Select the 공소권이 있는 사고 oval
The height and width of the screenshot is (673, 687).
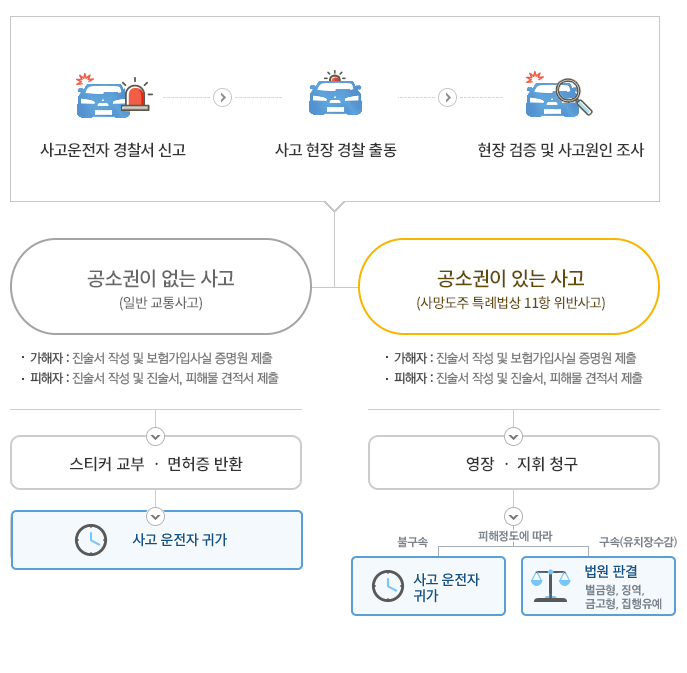point(509,287)
